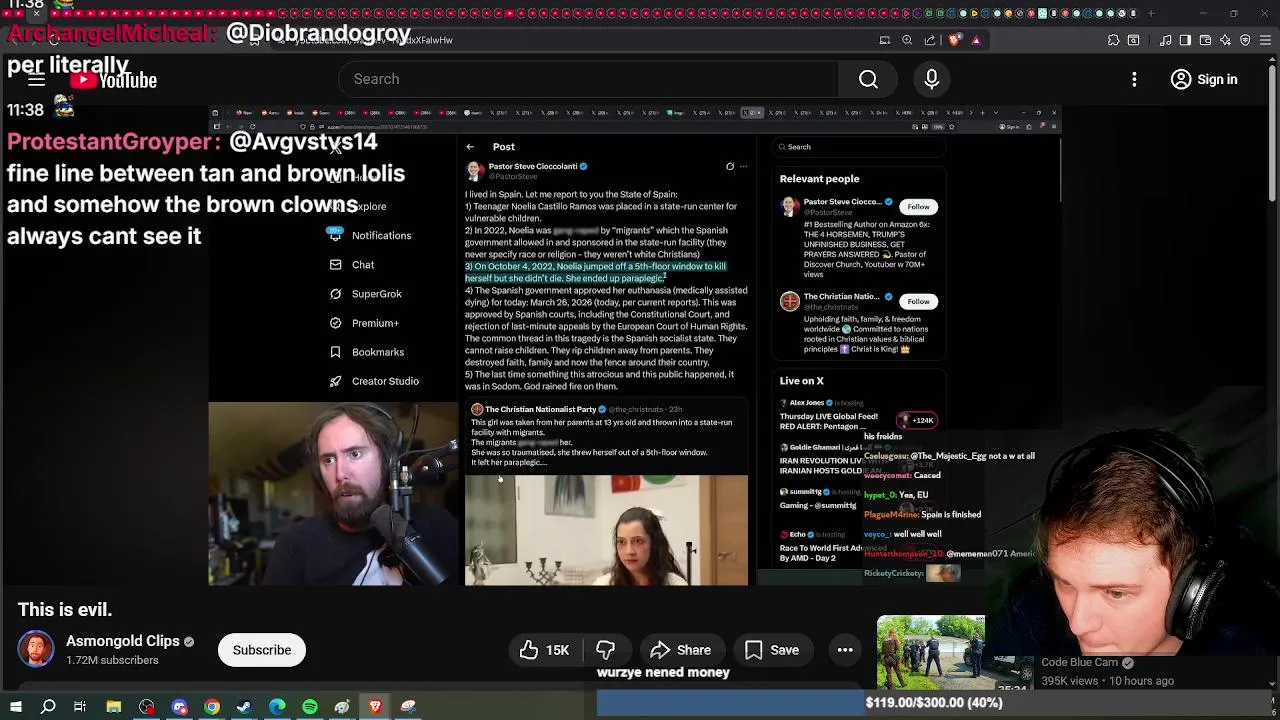Click the video title 'This is evil.'
Viewport: 1280px width, 720px height.
[x=65, y=610]
